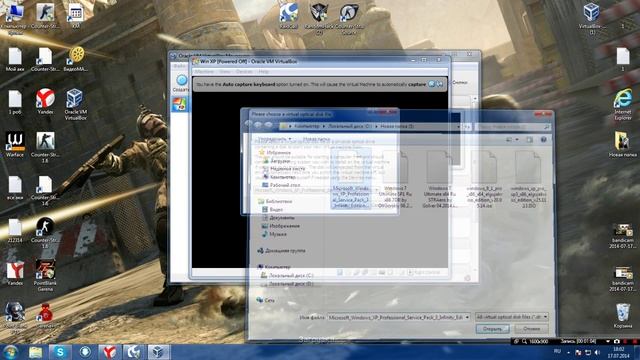
Task: Click the RU language indicator in taskbar
Action: tap(557, 352)
